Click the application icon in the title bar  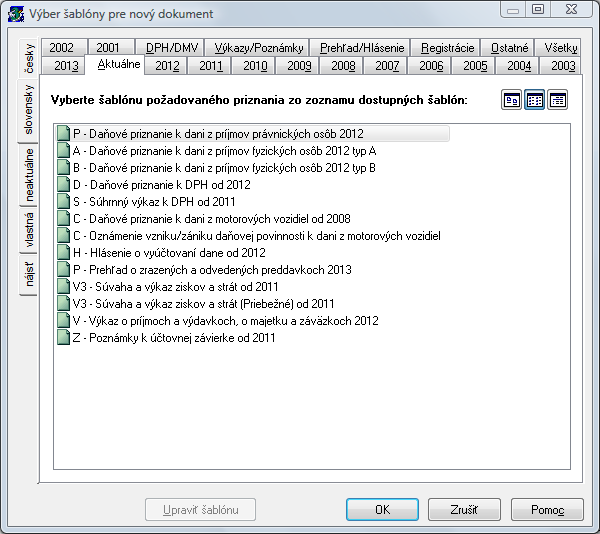16,14
